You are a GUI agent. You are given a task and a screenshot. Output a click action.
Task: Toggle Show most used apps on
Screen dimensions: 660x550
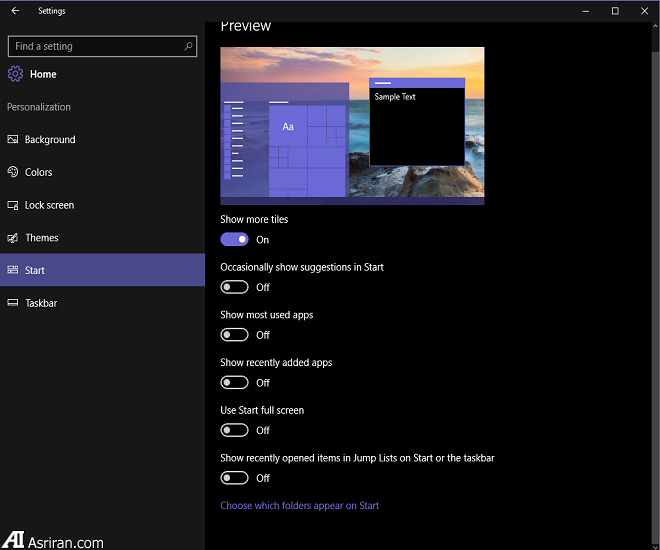pos(234,335)
